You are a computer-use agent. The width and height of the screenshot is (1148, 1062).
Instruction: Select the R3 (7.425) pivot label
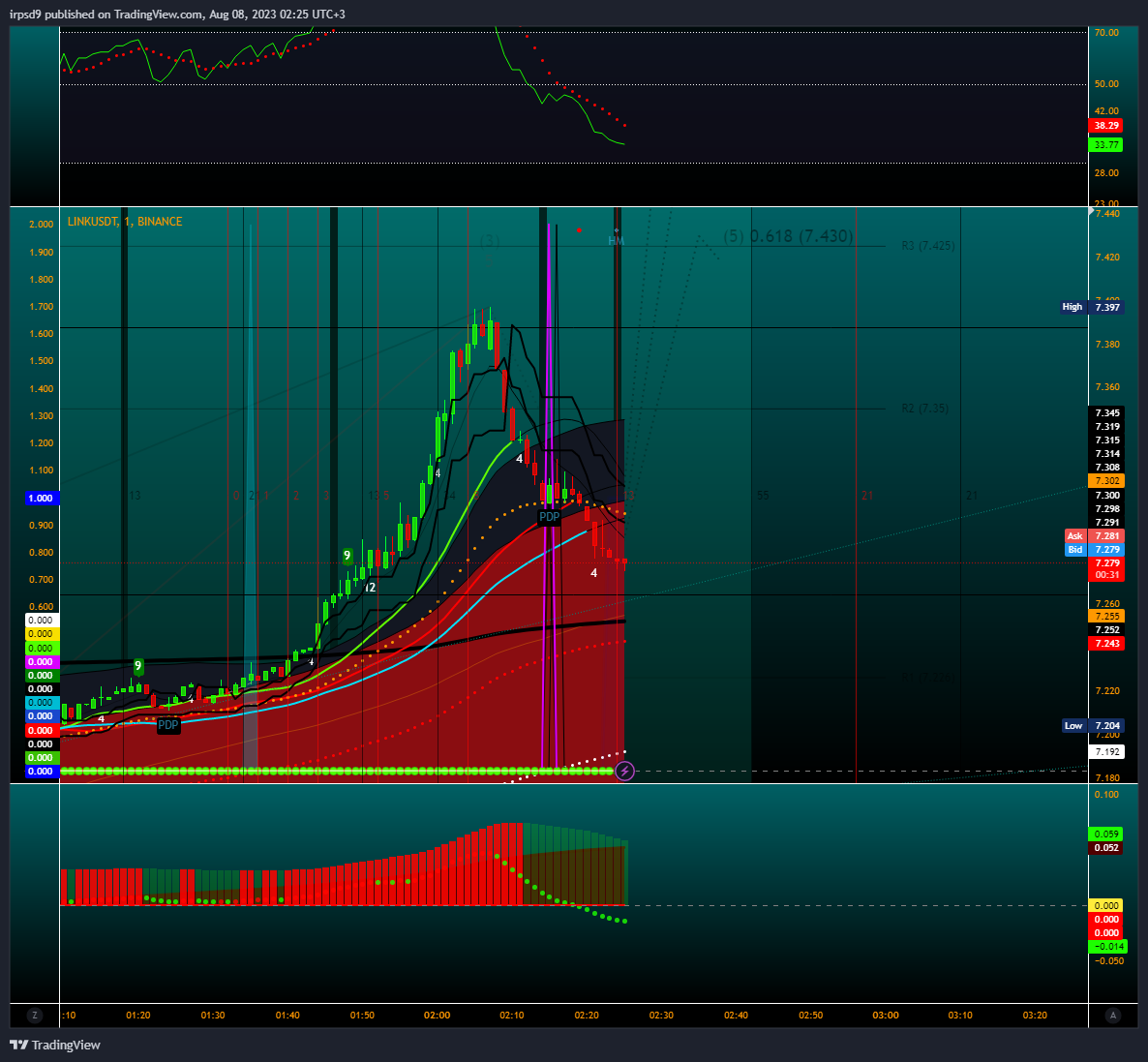click(x=927, y=246)
